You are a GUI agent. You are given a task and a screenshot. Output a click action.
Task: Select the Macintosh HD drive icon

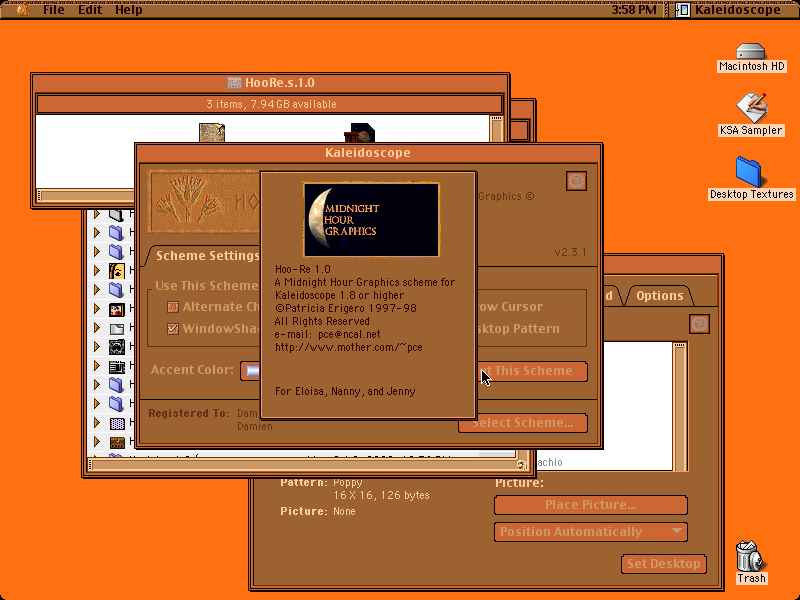point(751,51)
